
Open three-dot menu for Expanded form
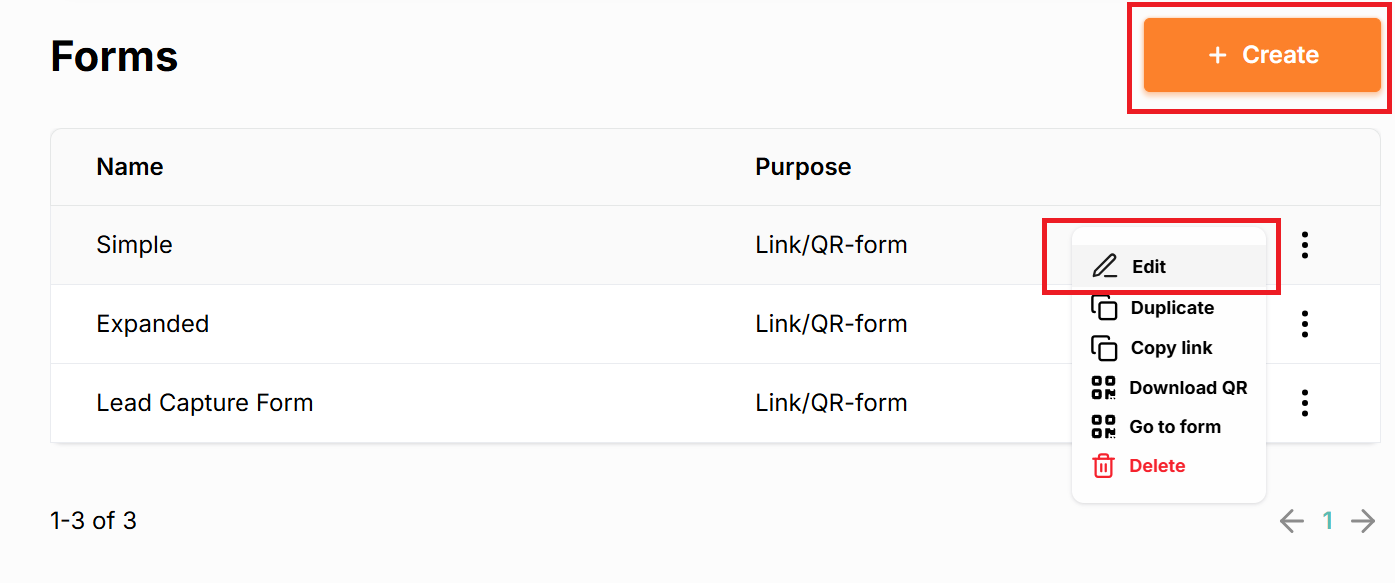pyautogui.click(x=1305, y=324)
